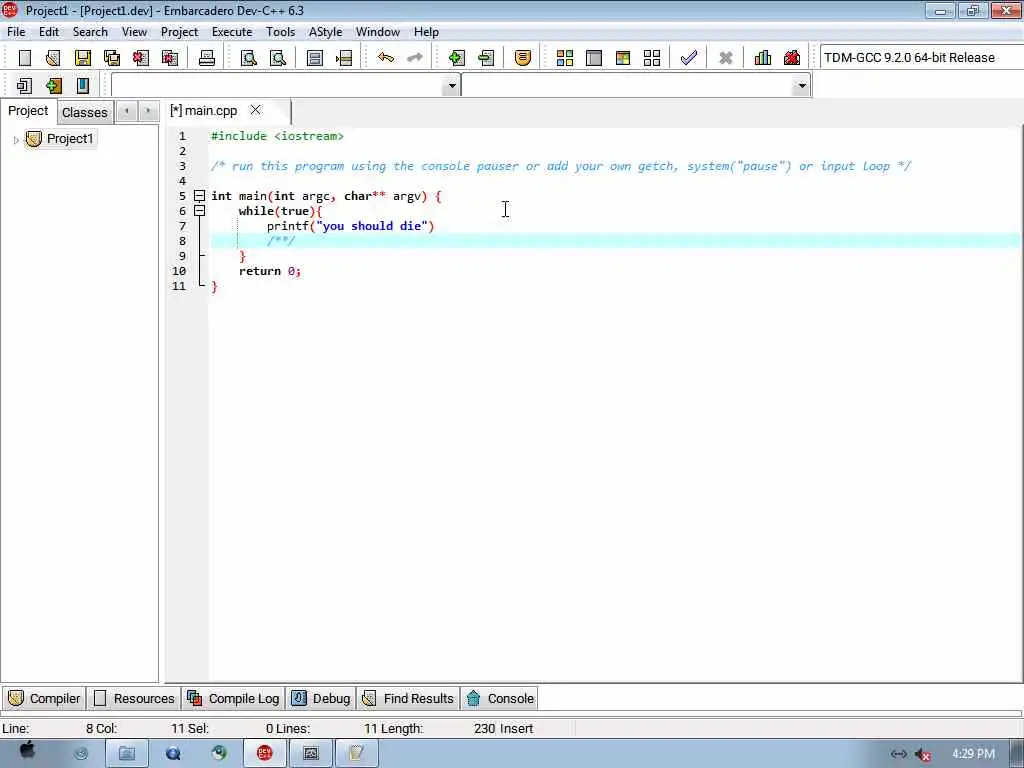
Task: Collapse the while loop fold on line 6
Action: coord(199,211)
